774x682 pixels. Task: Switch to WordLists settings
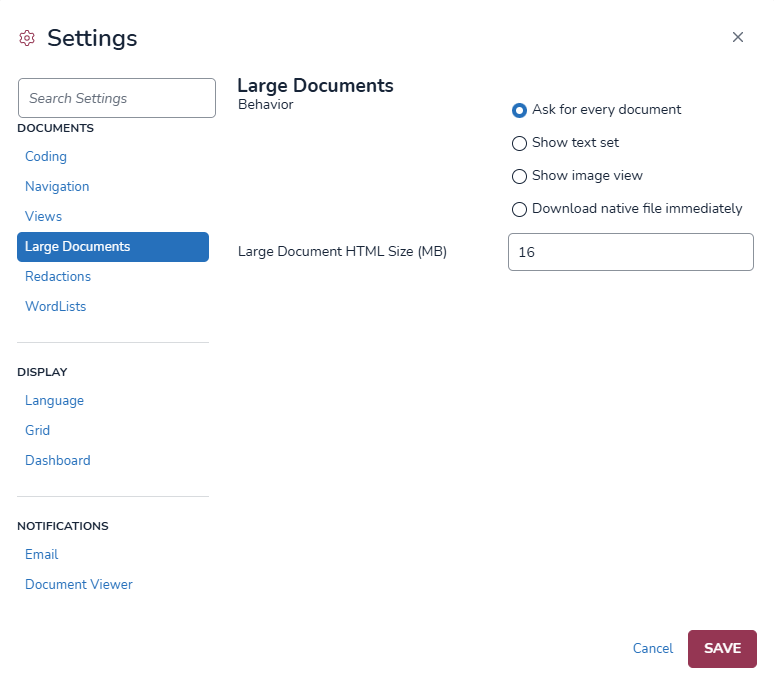coord(55,306)
